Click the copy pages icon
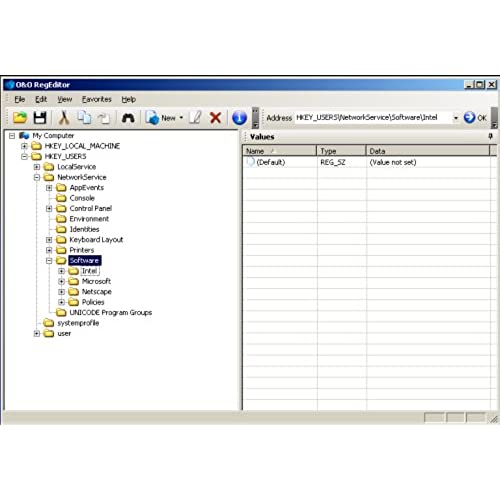500x500 pixels. click(84, 118)
